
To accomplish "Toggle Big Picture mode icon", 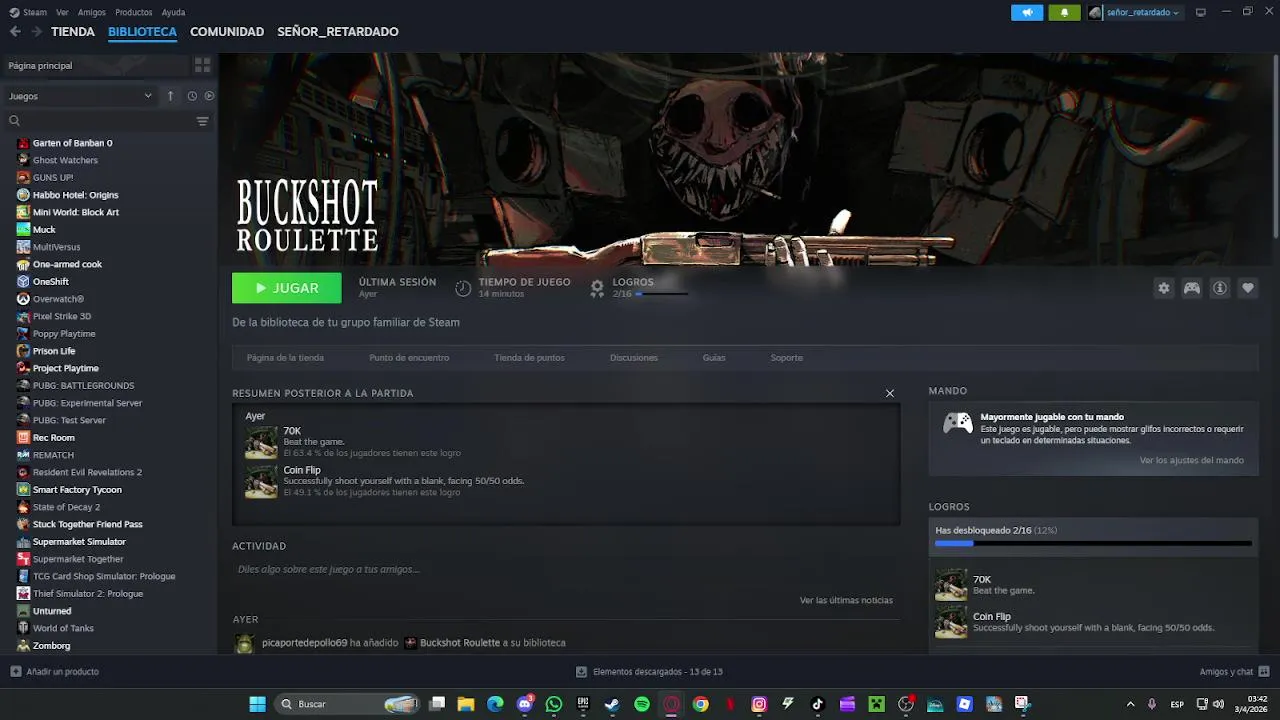I will (x=1201, y=12).
